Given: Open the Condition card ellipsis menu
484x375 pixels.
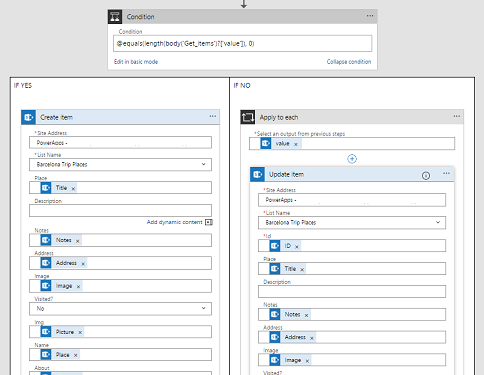Looking at the screenshot, I should (x=370, y=16).
